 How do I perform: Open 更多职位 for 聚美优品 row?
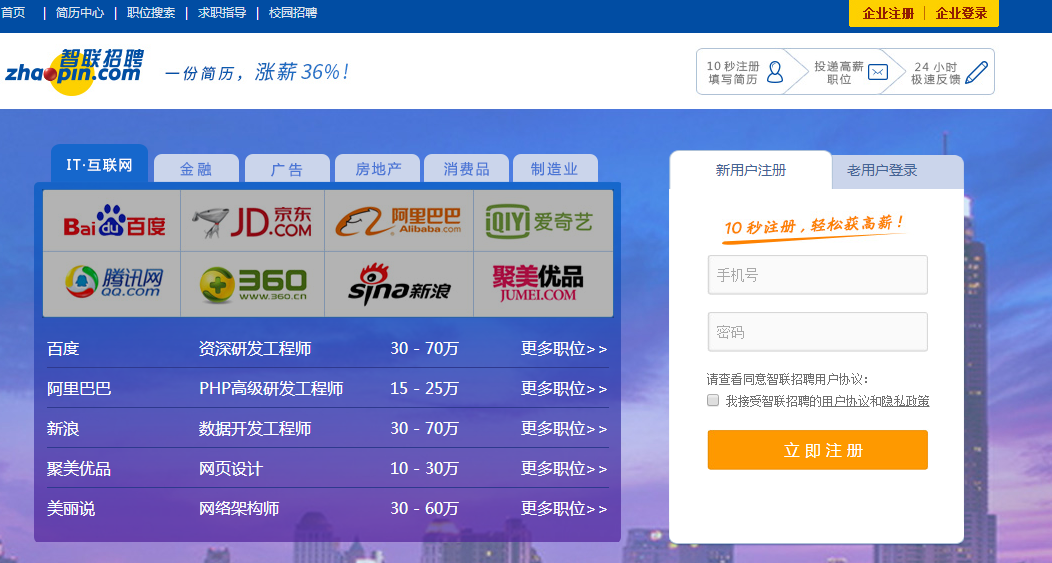pos(564,468)
